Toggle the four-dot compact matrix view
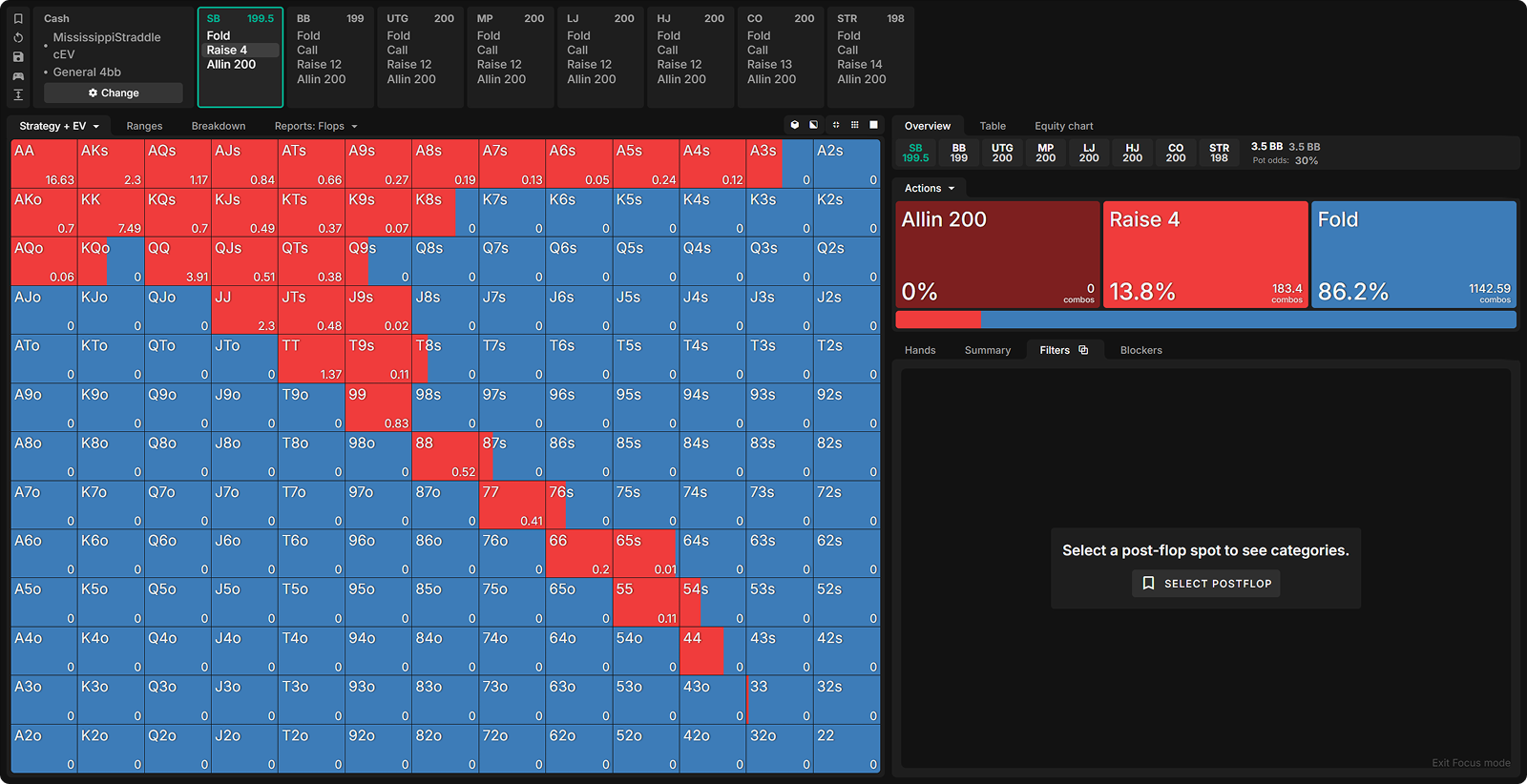 pos(836,125)
